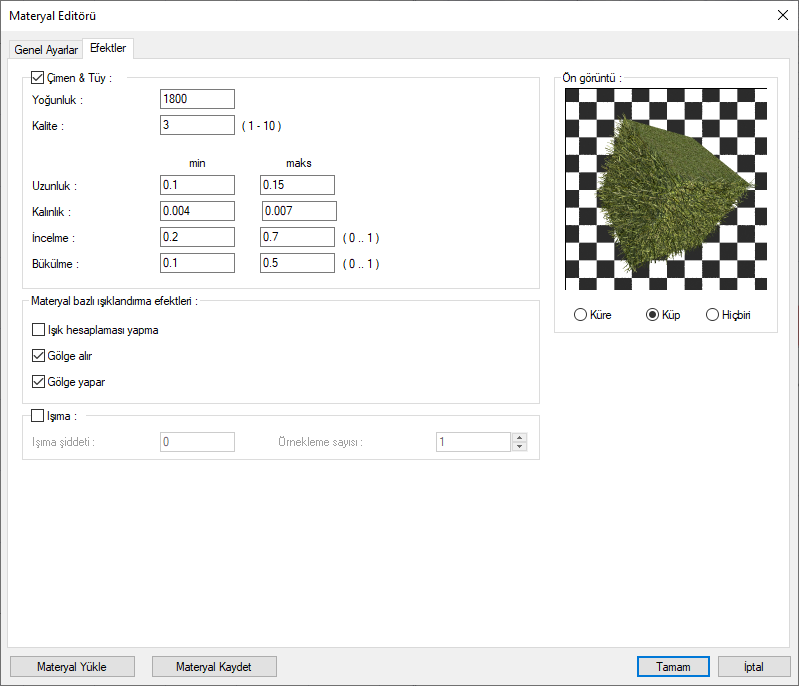Screen dimensions: 799x686
Task: Click the Kalite value field
Action: 197,125
